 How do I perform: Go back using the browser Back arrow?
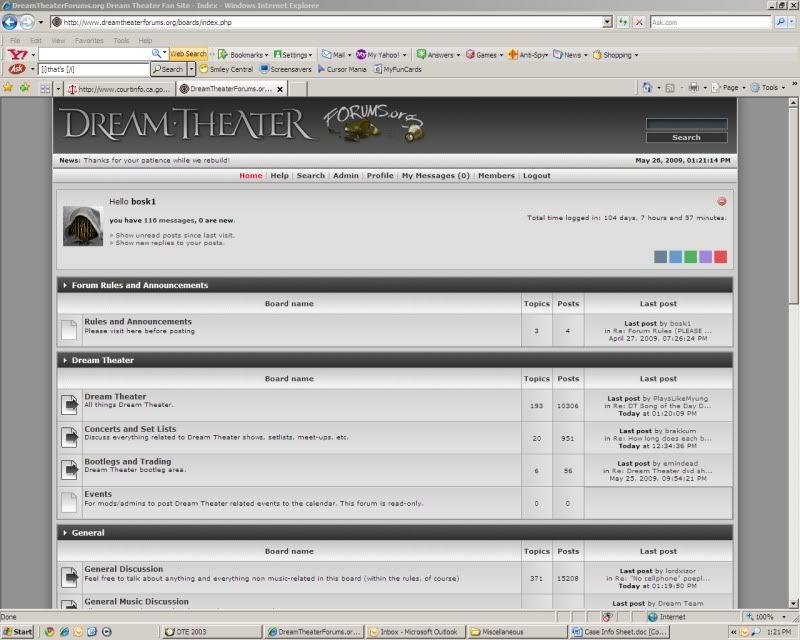(x=10, y=22)
